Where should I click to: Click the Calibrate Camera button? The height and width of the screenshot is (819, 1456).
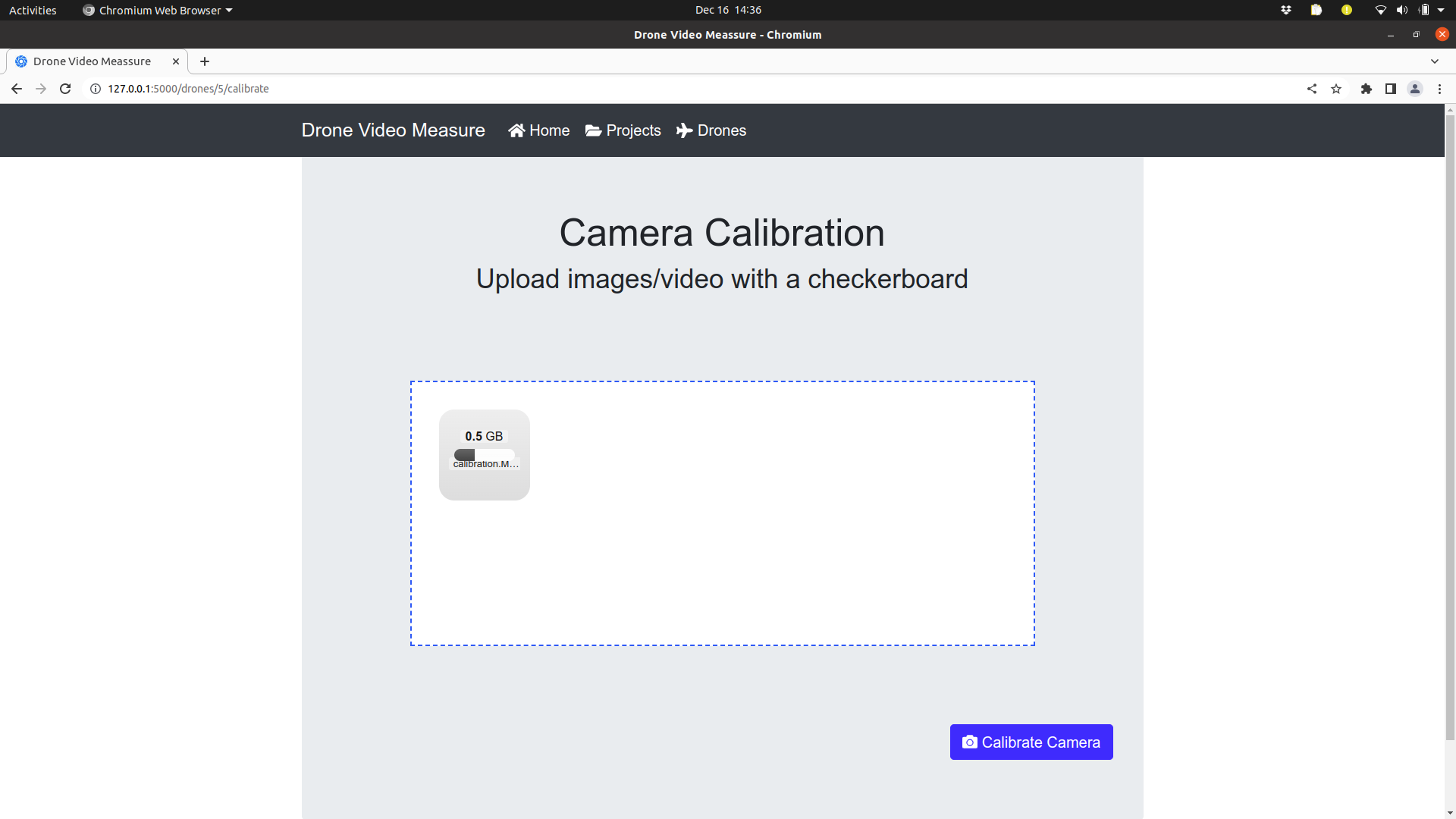click(1031, 742)
